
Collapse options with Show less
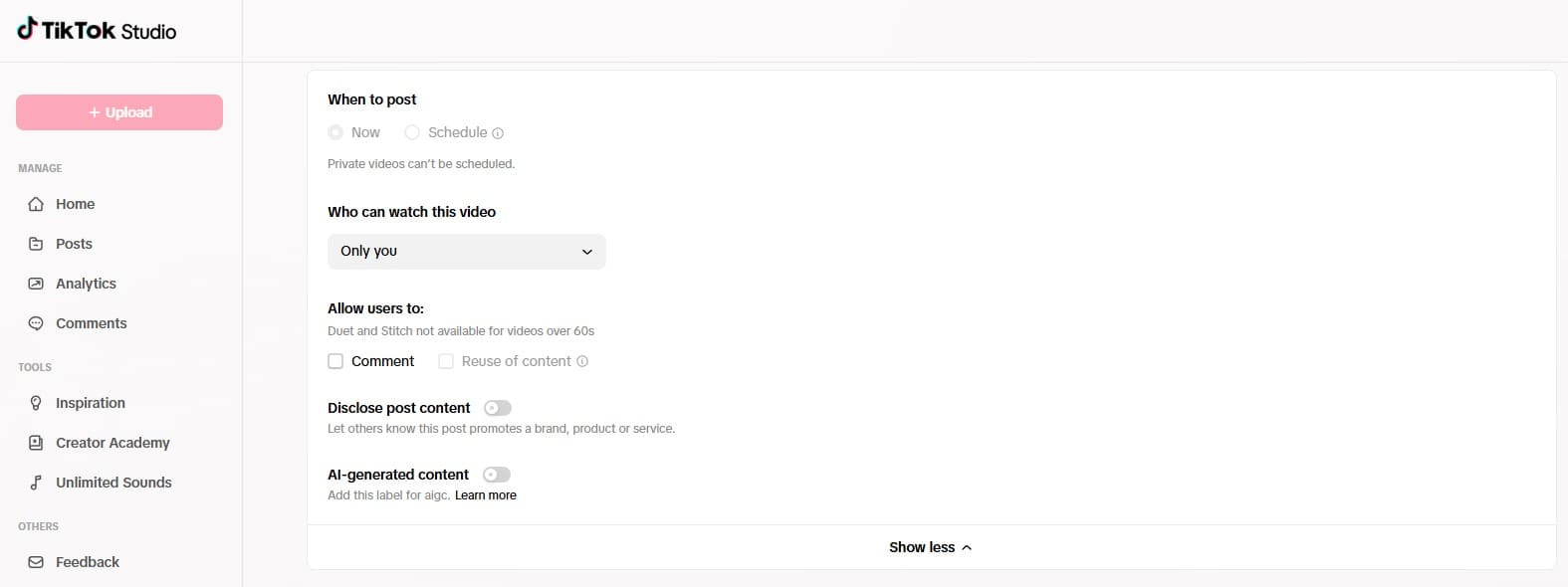931,547
